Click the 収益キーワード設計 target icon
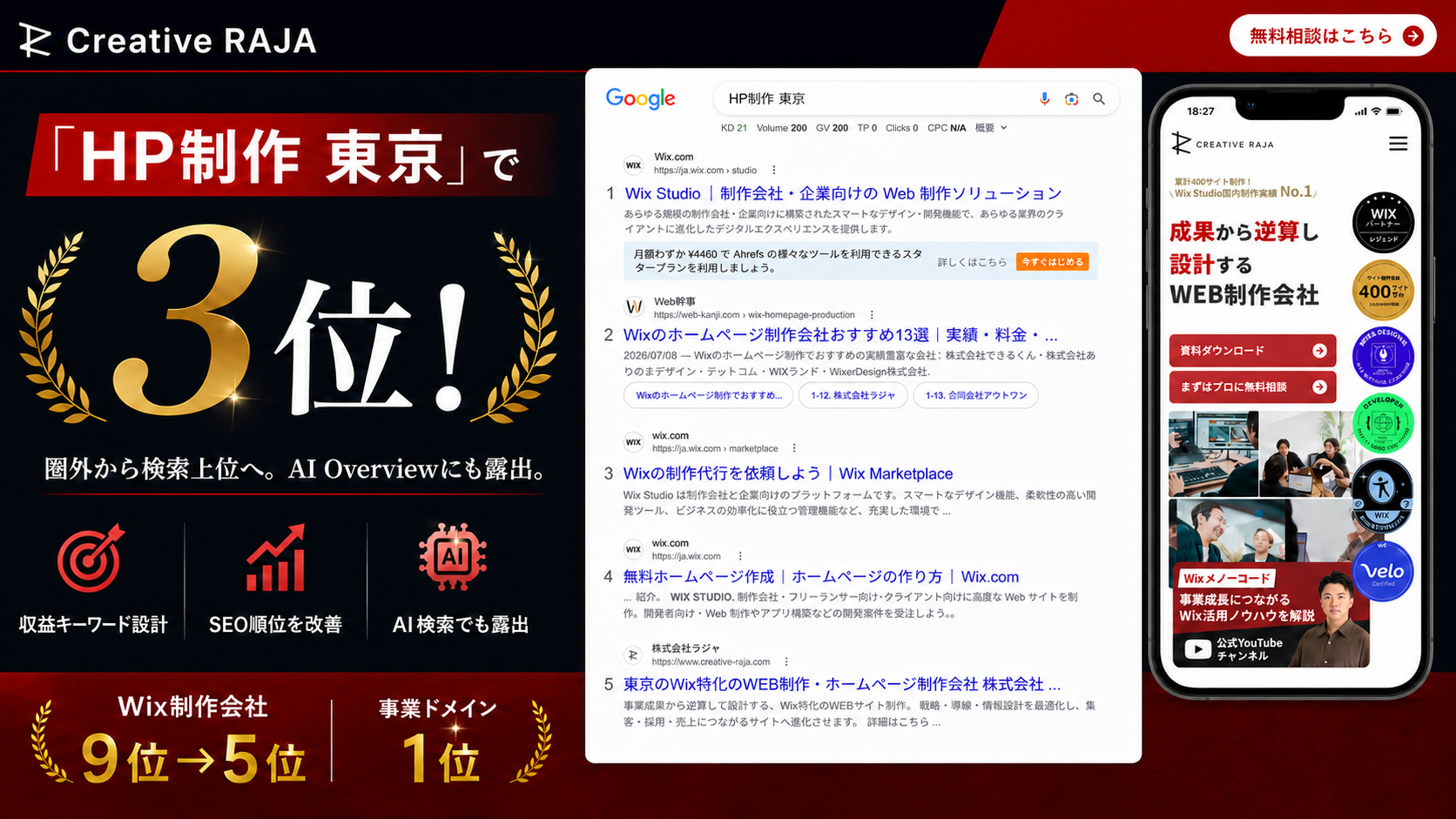1456x819 pixels. pyautogui.click(x=91, y=558)
